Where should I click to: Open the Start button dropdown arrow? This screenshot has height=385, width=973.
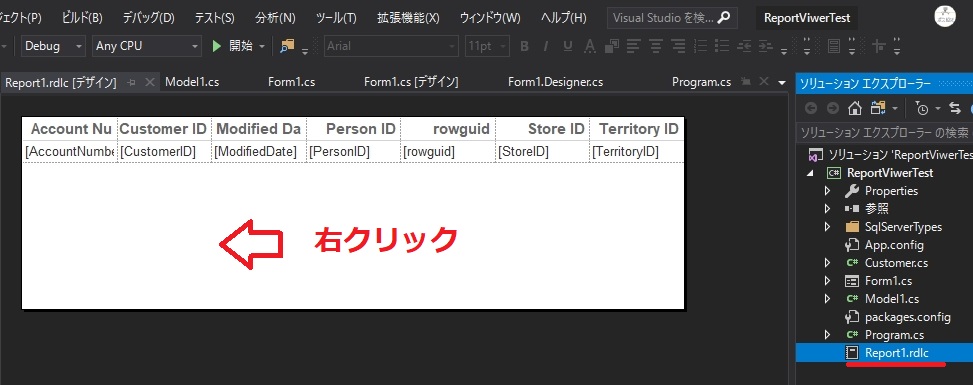tap(261, 47)
